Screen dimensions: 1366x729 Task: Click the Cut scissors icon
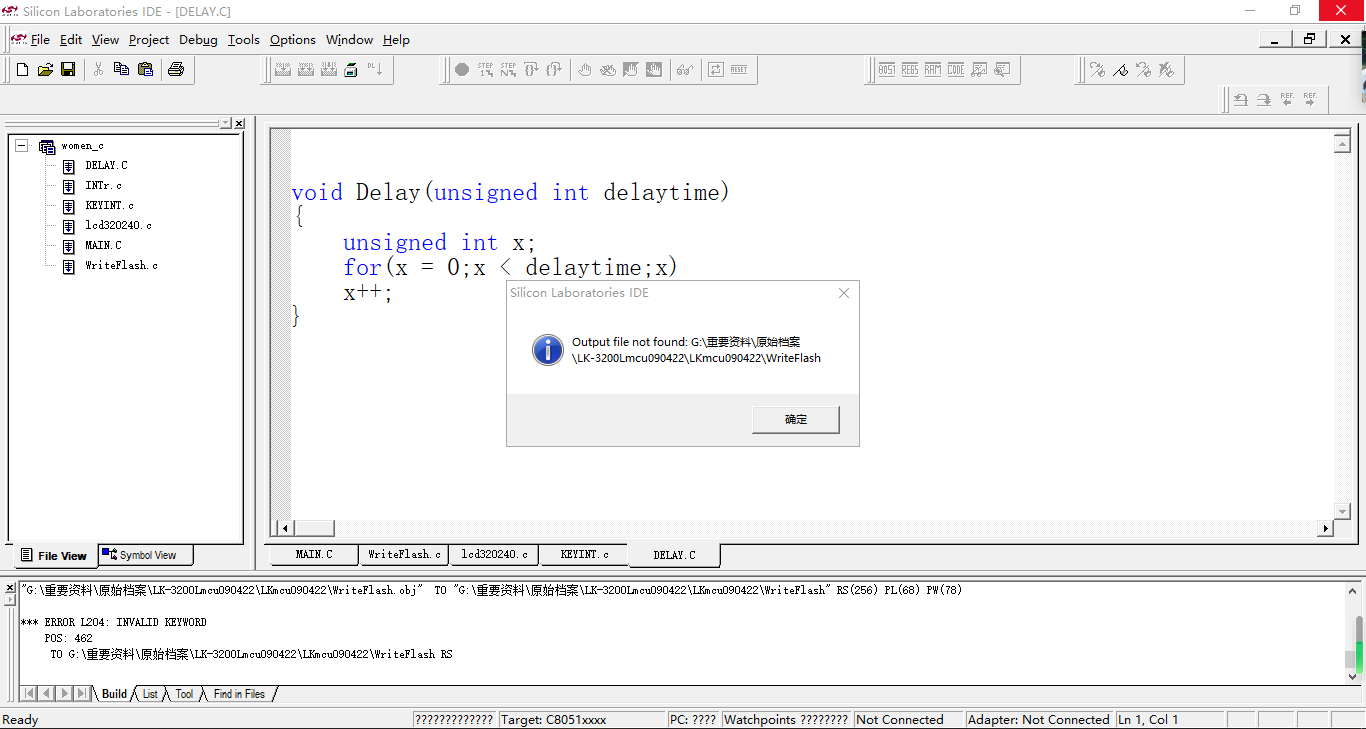[x=98, y=69]
